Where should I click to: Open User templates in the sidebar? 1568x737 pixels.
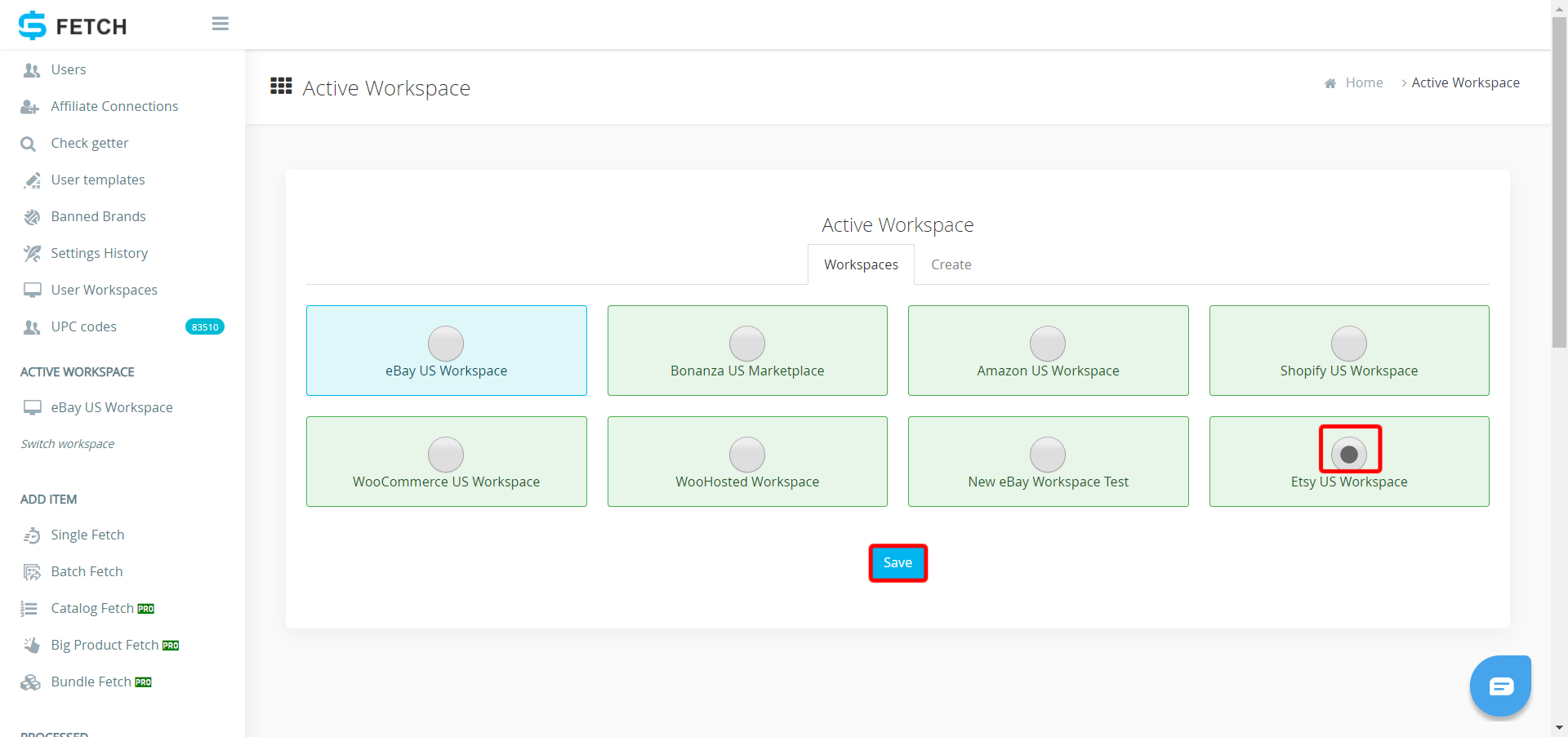tap(98, 180)
